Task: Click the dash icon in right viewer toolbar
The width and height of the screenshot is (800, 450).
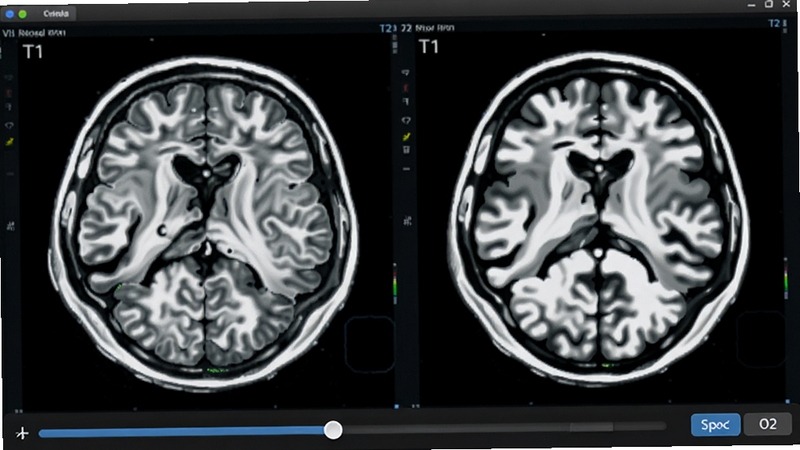Action: (406, 169)
